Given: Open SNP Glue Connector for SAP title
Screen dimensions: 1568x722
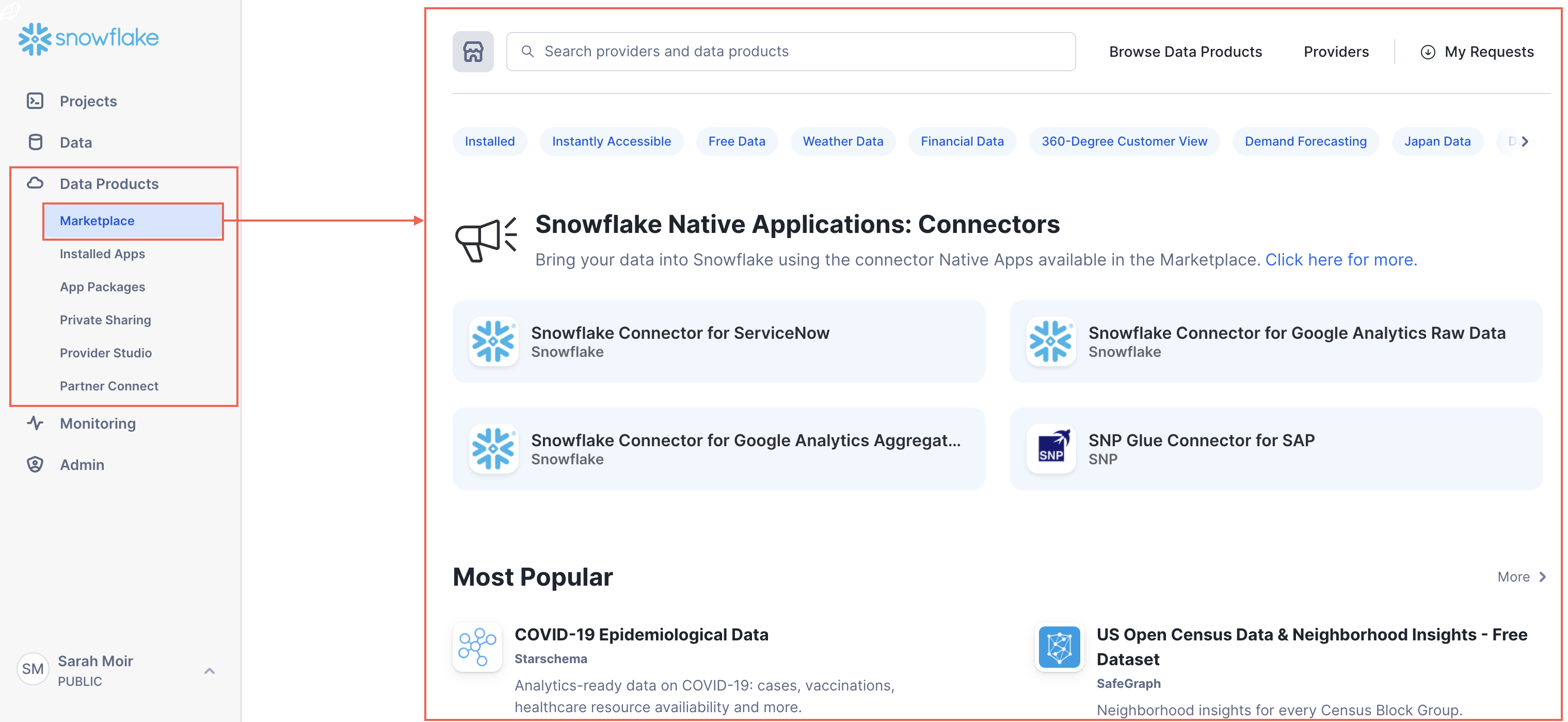Looking at the screenshot, I should (1201, 440).
